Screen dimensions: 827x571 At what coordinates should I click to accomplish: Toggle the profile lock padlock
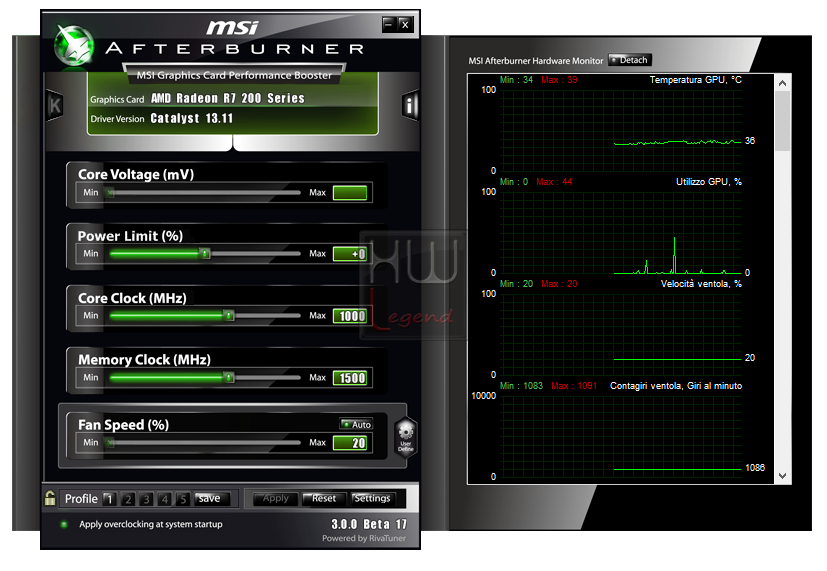pos(50,498)
